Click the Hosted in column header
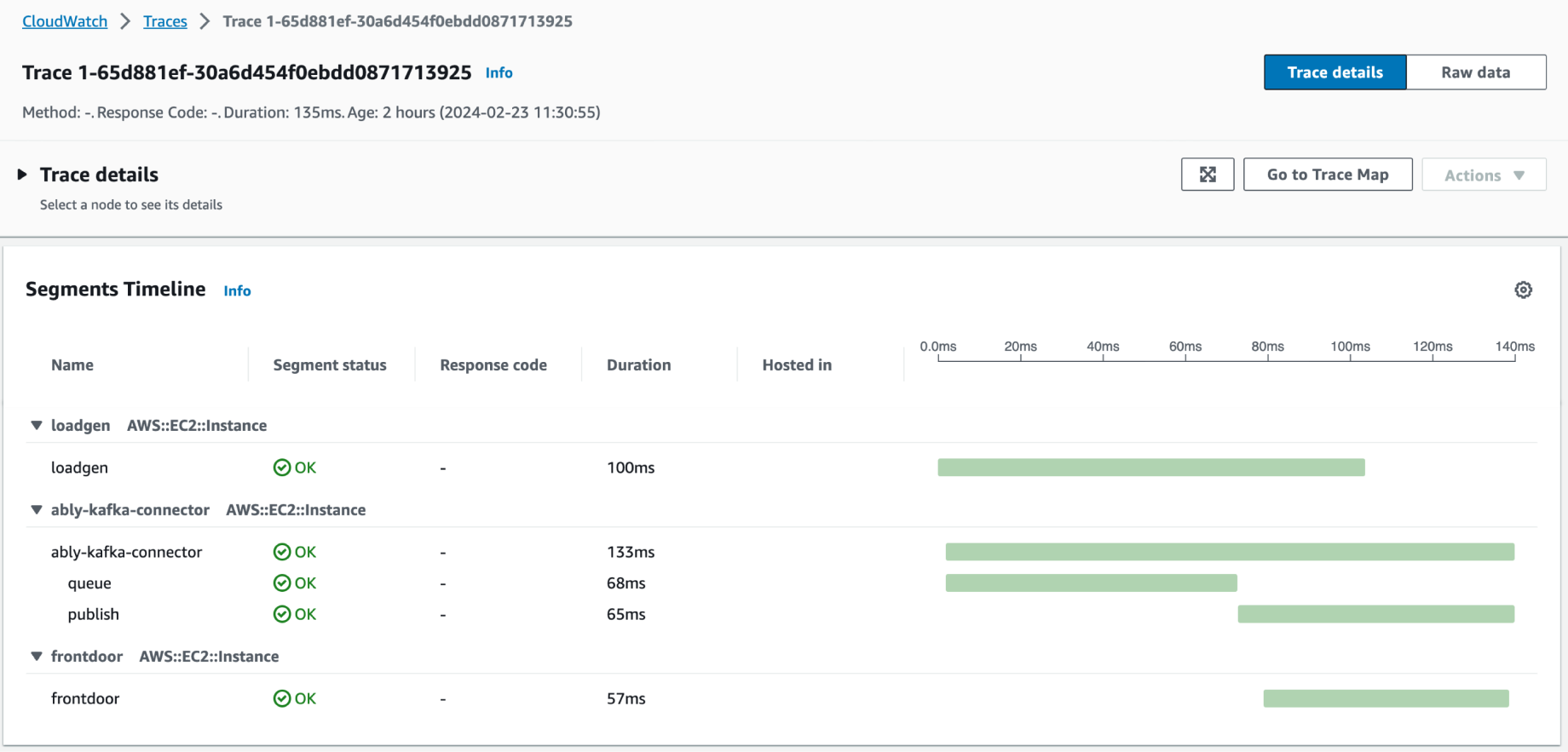This screenshot has width=1568, height=752. (x=797, y=365)
